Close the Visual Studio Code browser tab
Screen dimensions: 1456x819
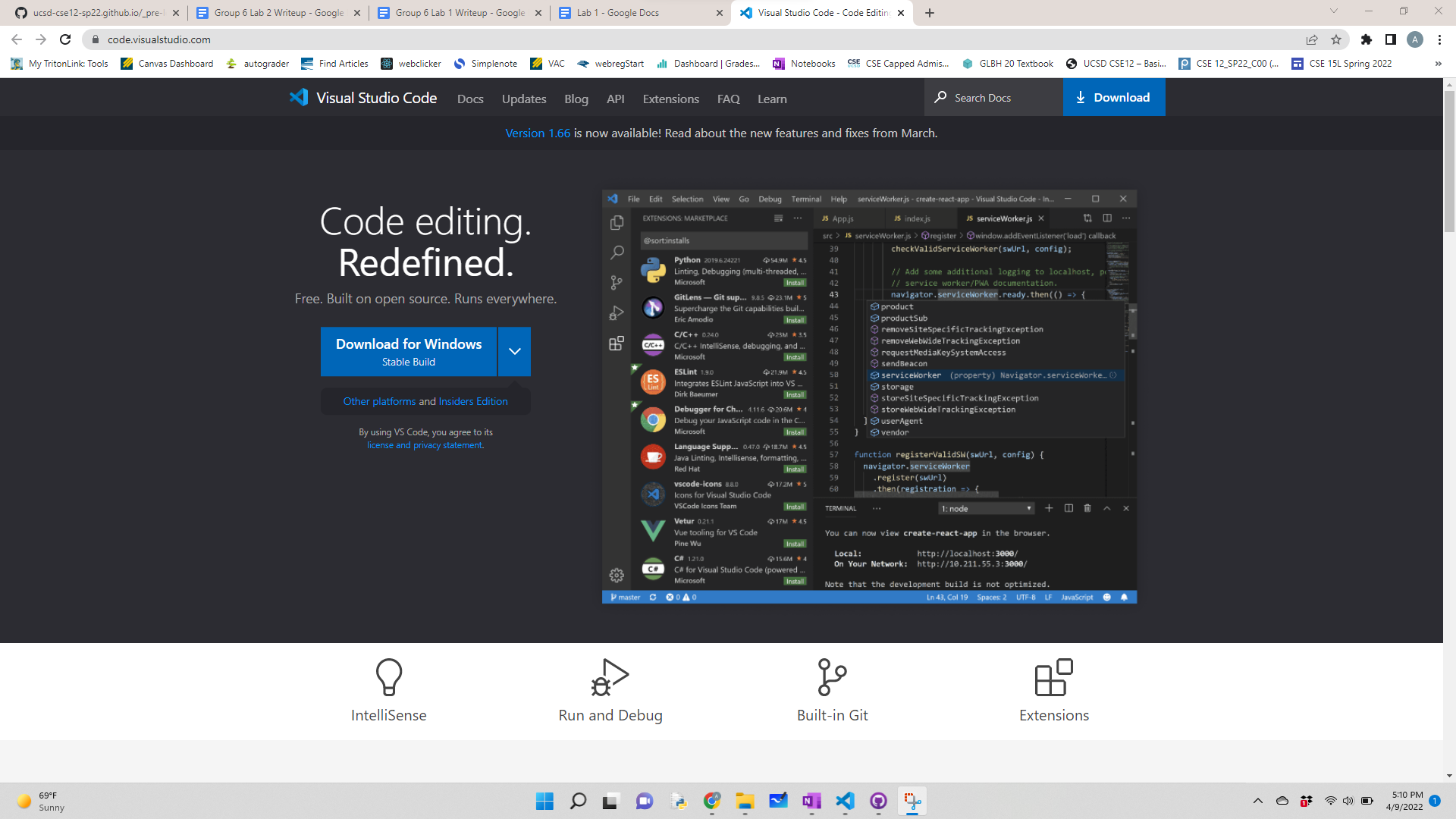click(901, 13)
